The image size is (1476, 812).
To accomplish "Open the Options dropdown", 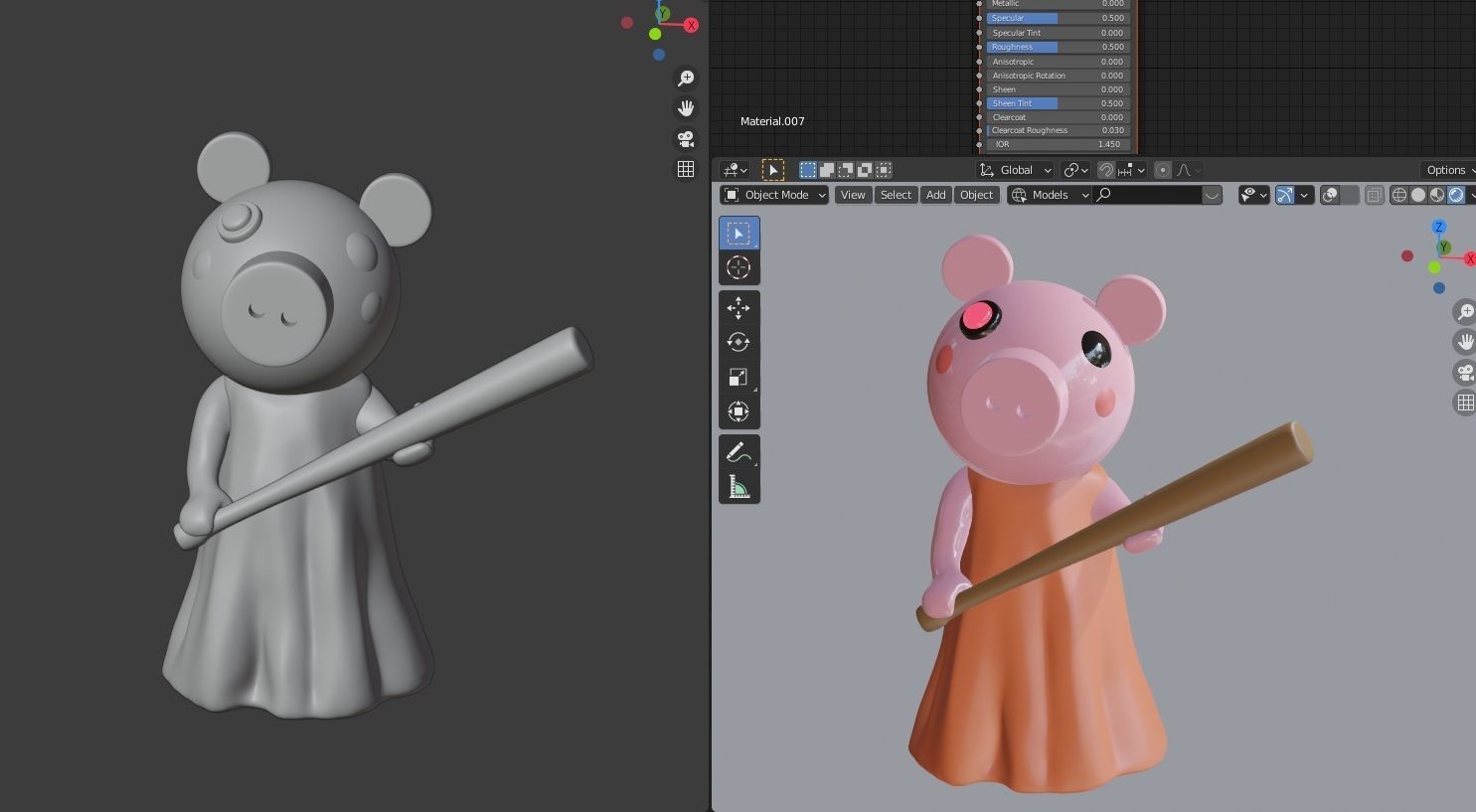I will [x=1449, y=170].
